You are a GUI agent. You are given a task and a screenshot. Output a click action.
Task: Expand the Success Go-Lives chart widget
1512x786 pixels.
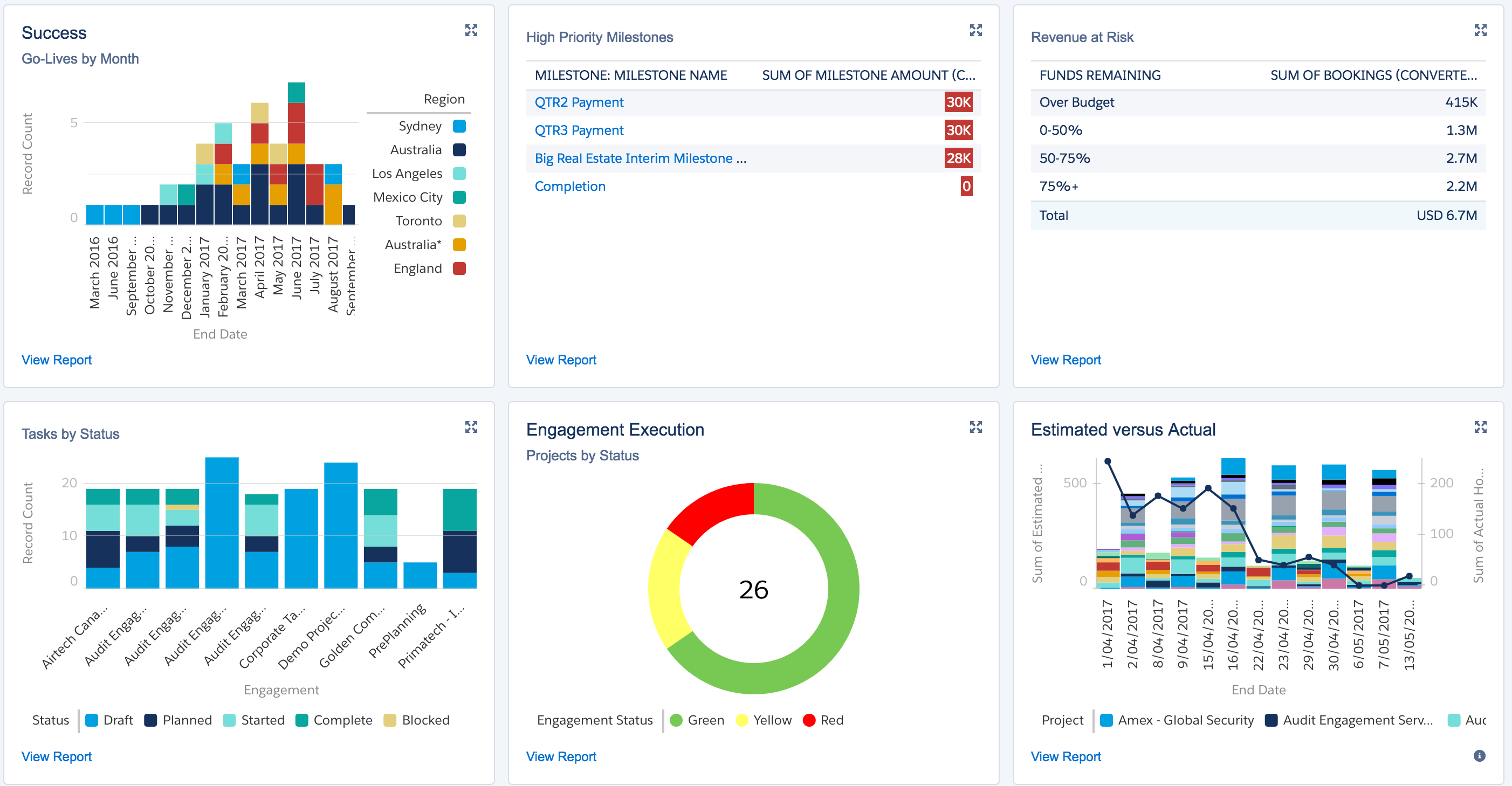pos(471,30)
